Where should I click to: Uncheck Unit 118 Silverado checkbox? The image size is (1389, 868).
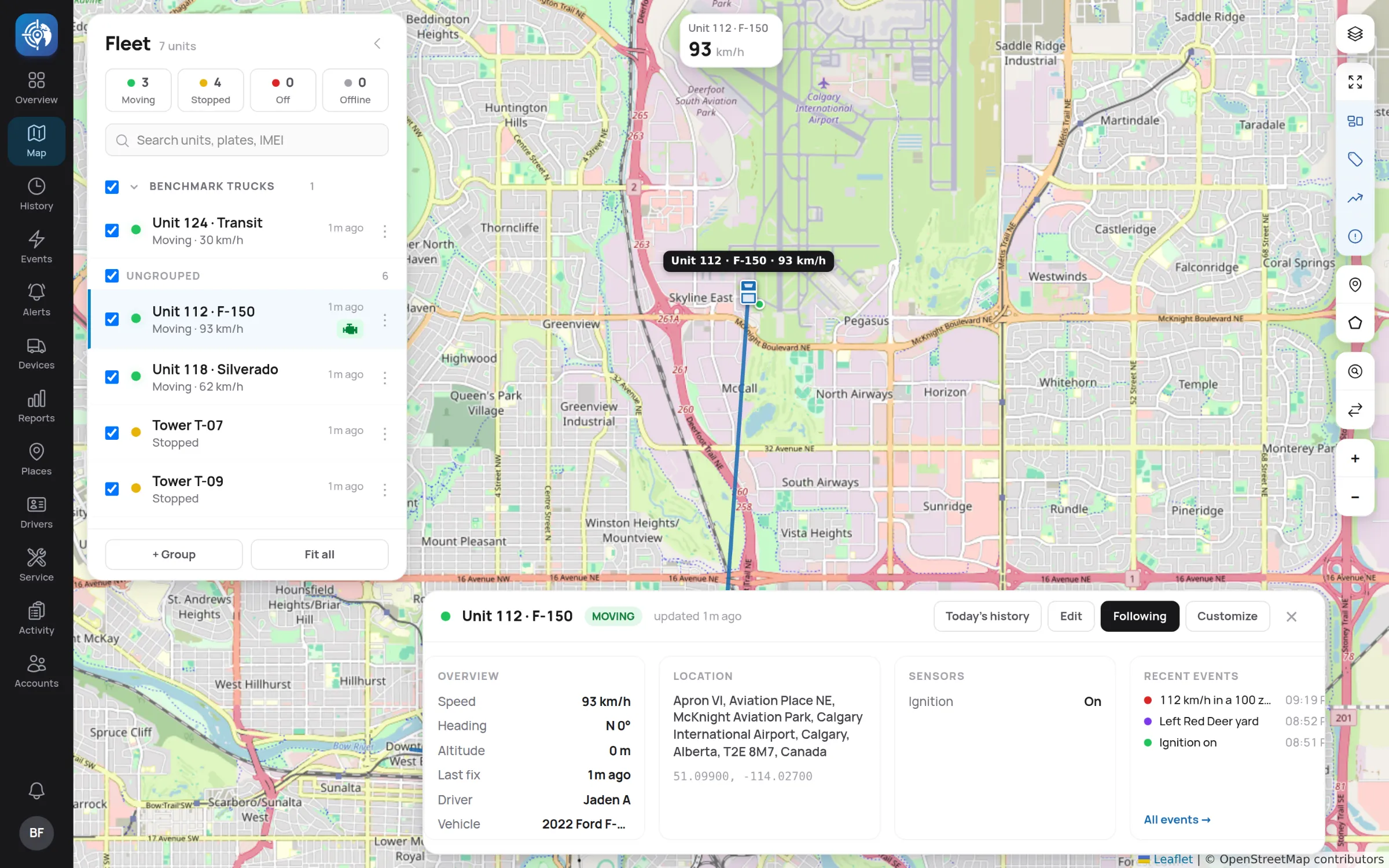pos(112,377)
